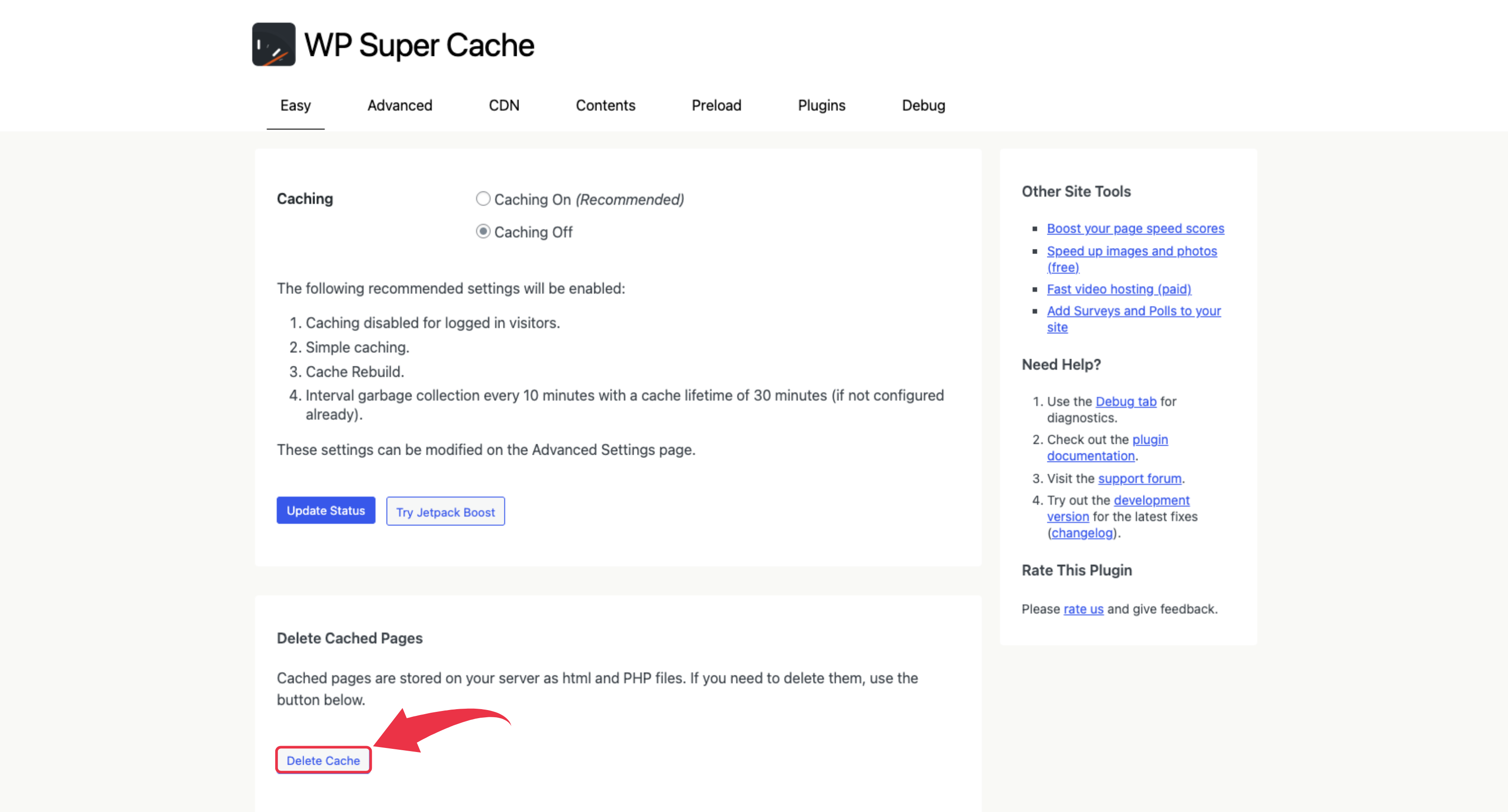Image resolution: width=1508 pixels, height=812 pixels.
Task: Click the Update Status button
Action: pos(325,510)
